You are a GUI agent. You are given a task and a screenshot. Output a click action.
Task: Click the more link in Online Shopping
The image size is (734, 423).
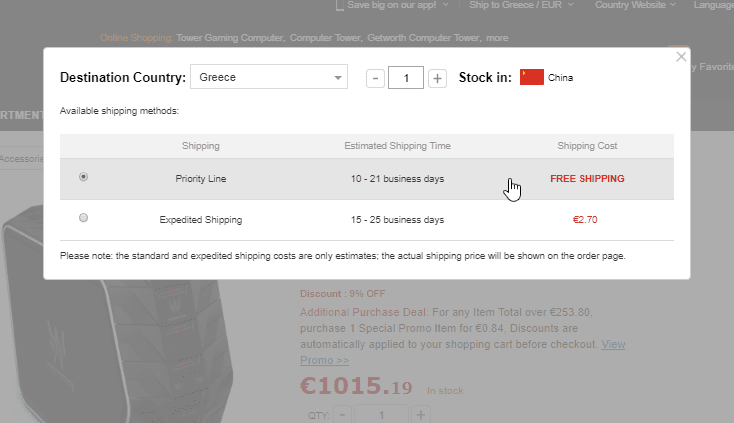coord(497,38)
